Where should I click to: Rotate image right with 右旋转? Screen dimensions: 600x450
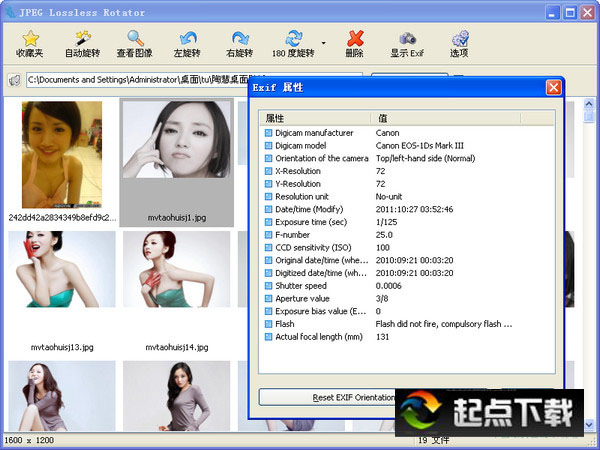pos(239,43)
